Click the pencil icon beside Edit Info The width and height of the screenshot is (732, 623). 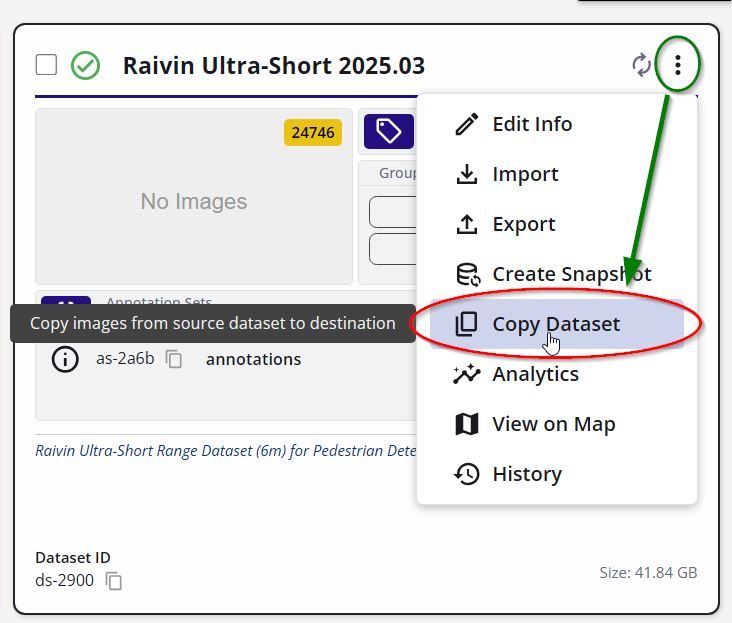coord(466,124)
